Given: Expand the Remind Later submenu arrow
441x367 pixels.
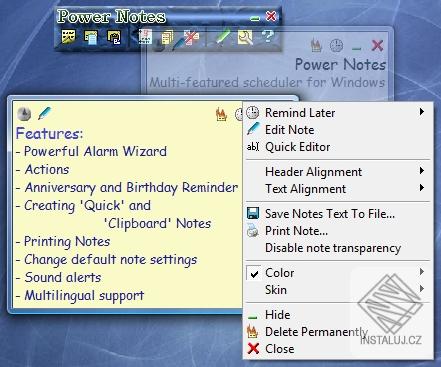Looking at the screenshot, I should click(422, 112).
